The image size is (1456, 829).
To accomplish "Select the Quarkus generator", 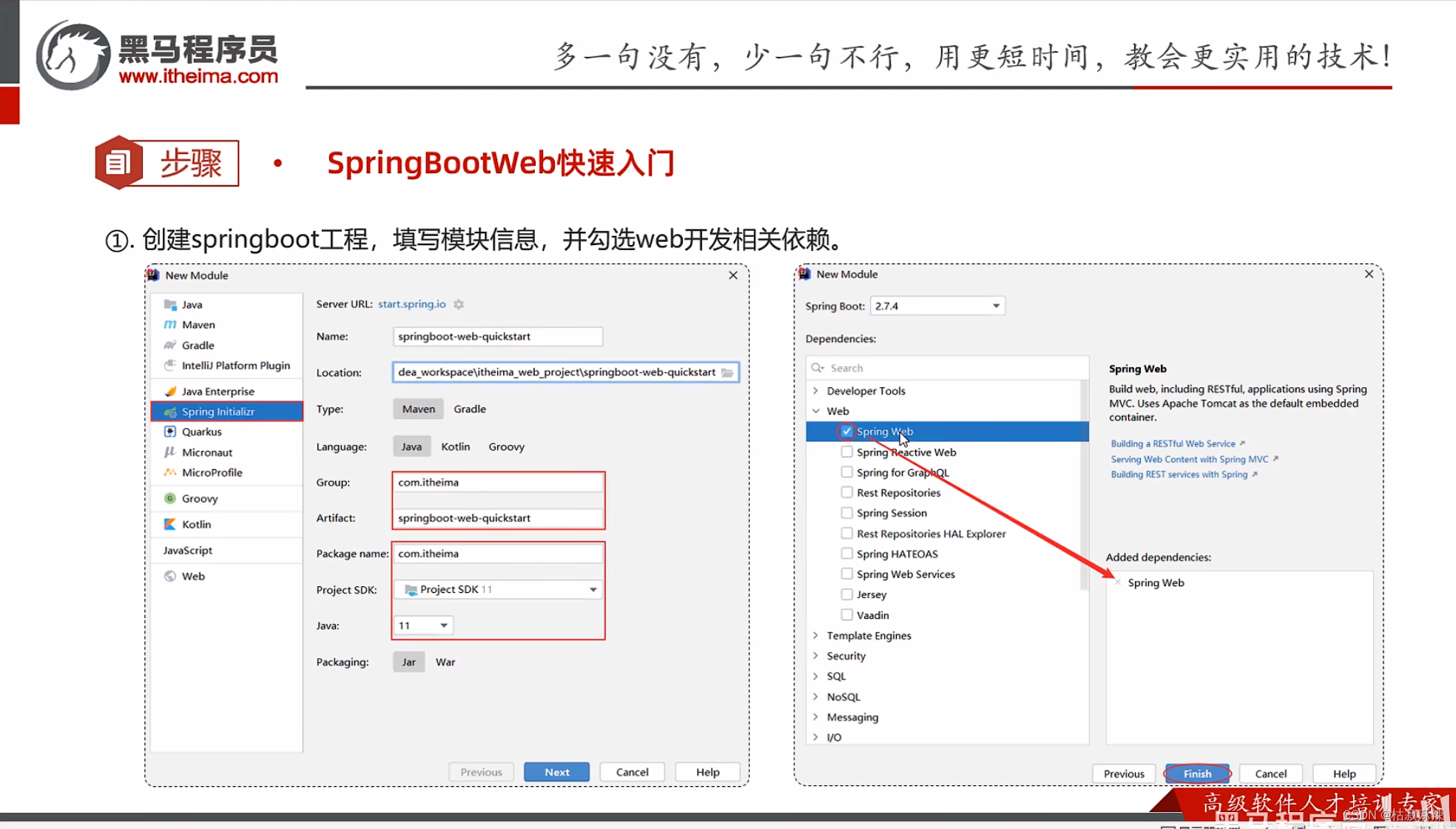I will (x=200, y=432).
